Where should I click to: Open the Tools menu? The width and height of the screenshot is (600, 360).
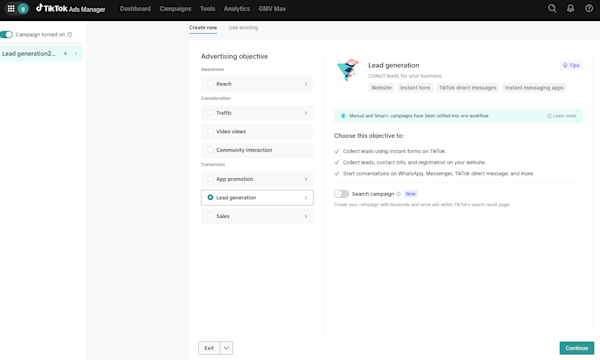click(x=207, y=8)
